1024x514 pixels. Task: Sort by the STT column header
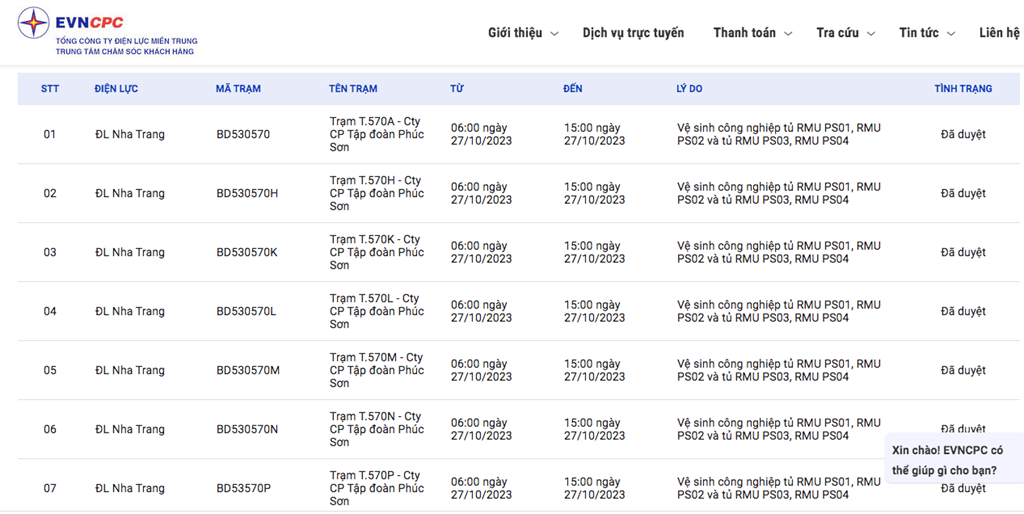pyautogui.click(x=50, y=89)
